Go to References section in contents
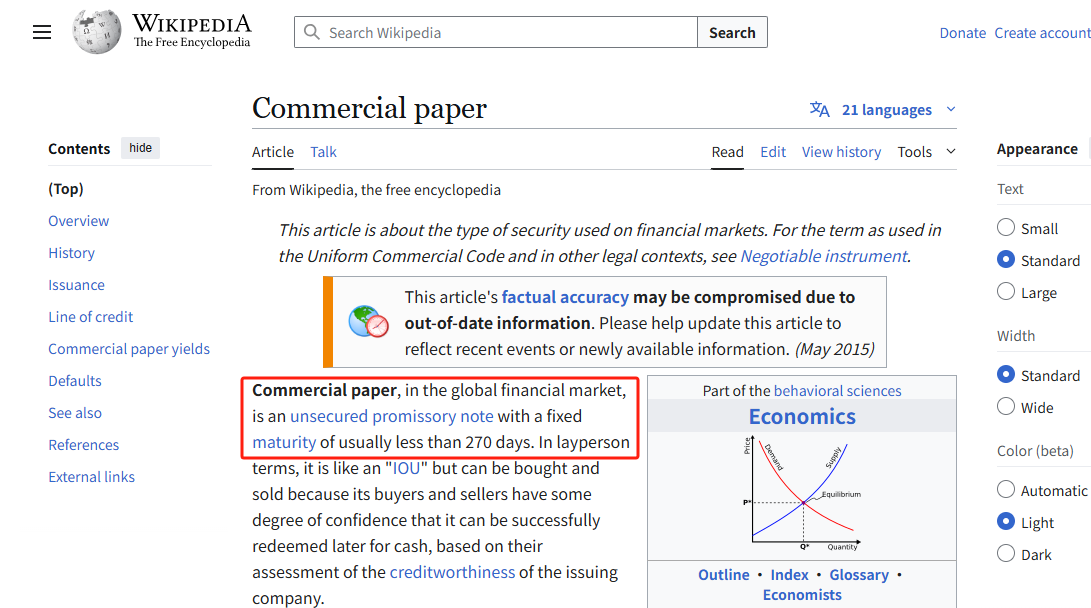Image resolution: width=1091 pixels, height=608 pixels. (83, 445)
